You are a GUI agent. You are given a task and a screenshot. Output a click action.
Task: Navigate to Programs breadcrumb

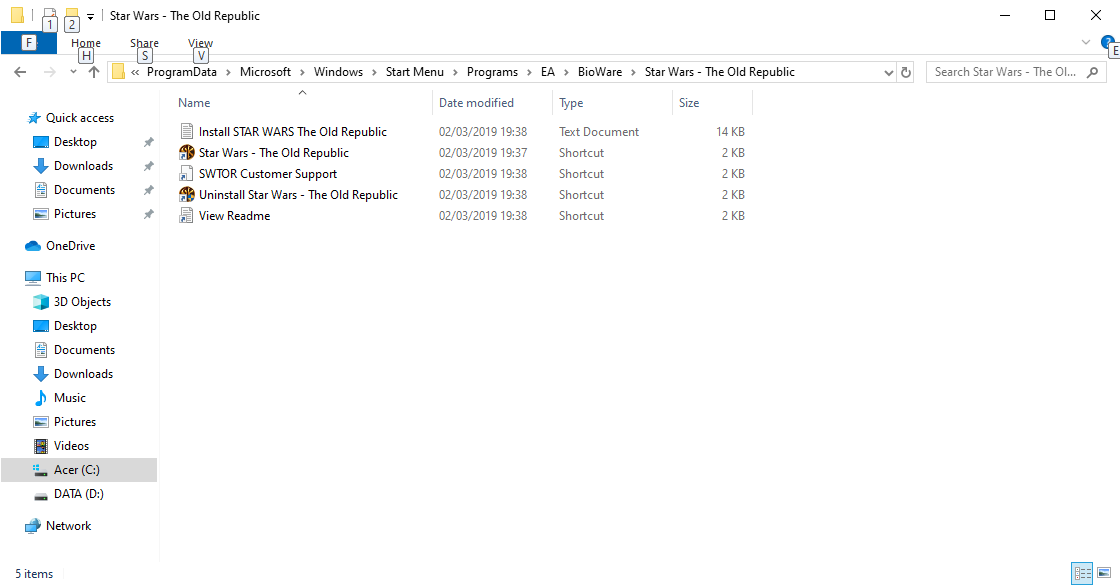492,72
